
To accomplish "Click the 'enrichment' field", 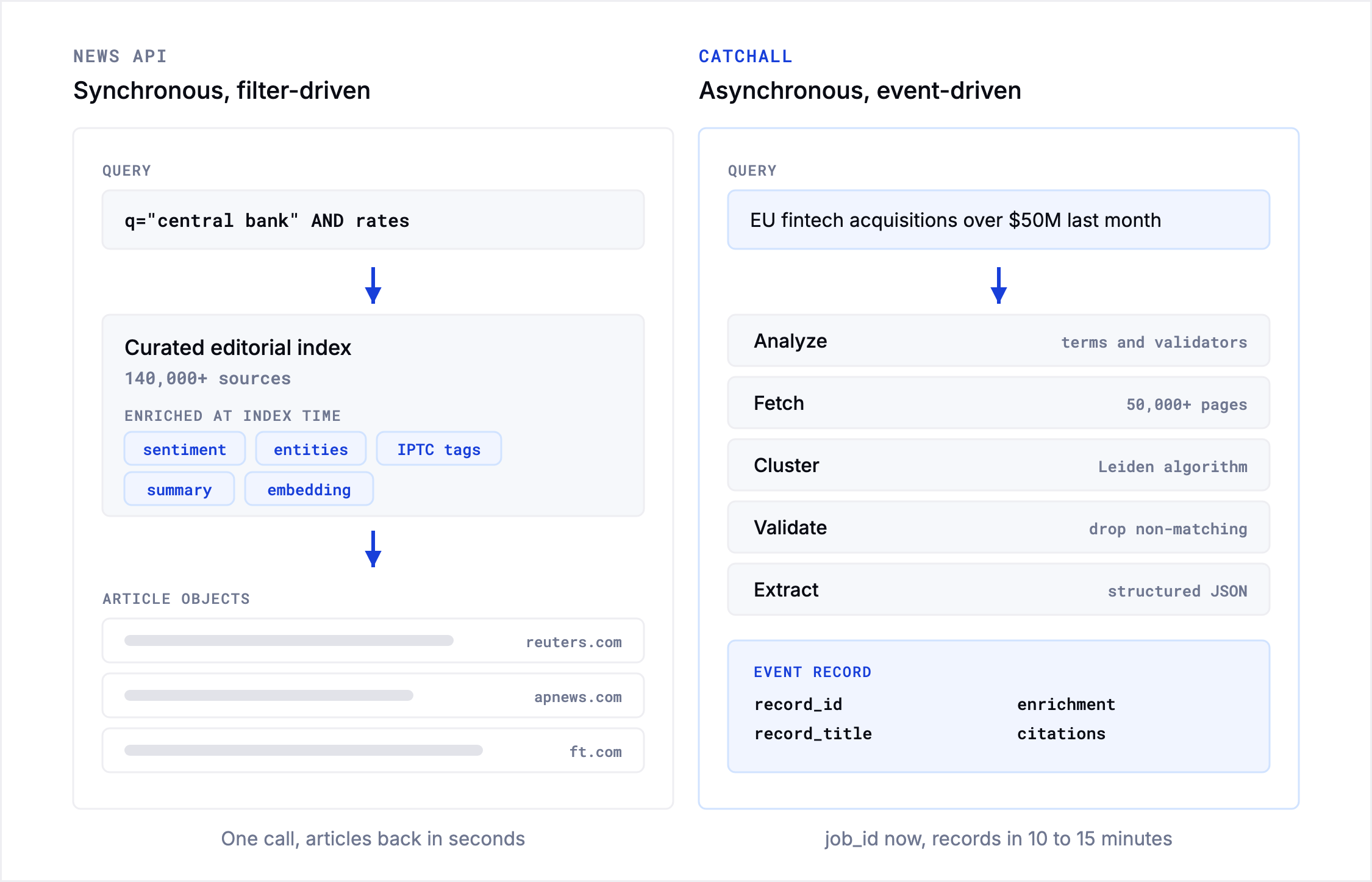I will pos(1066,705).
